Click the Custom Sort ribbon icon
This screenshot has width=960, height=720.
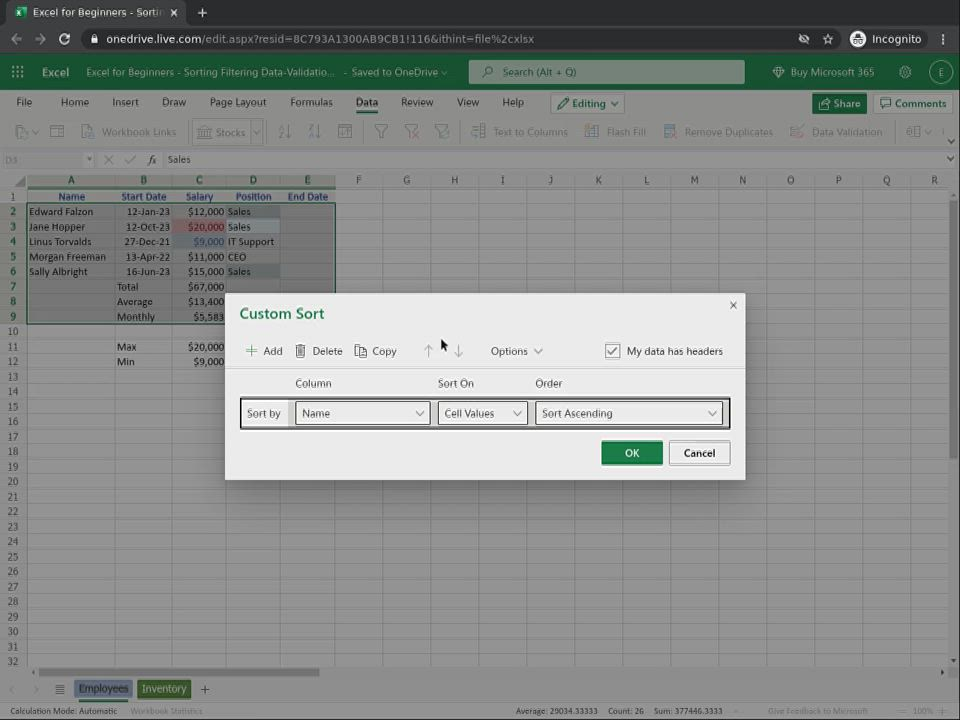click(x=345, y=132)
